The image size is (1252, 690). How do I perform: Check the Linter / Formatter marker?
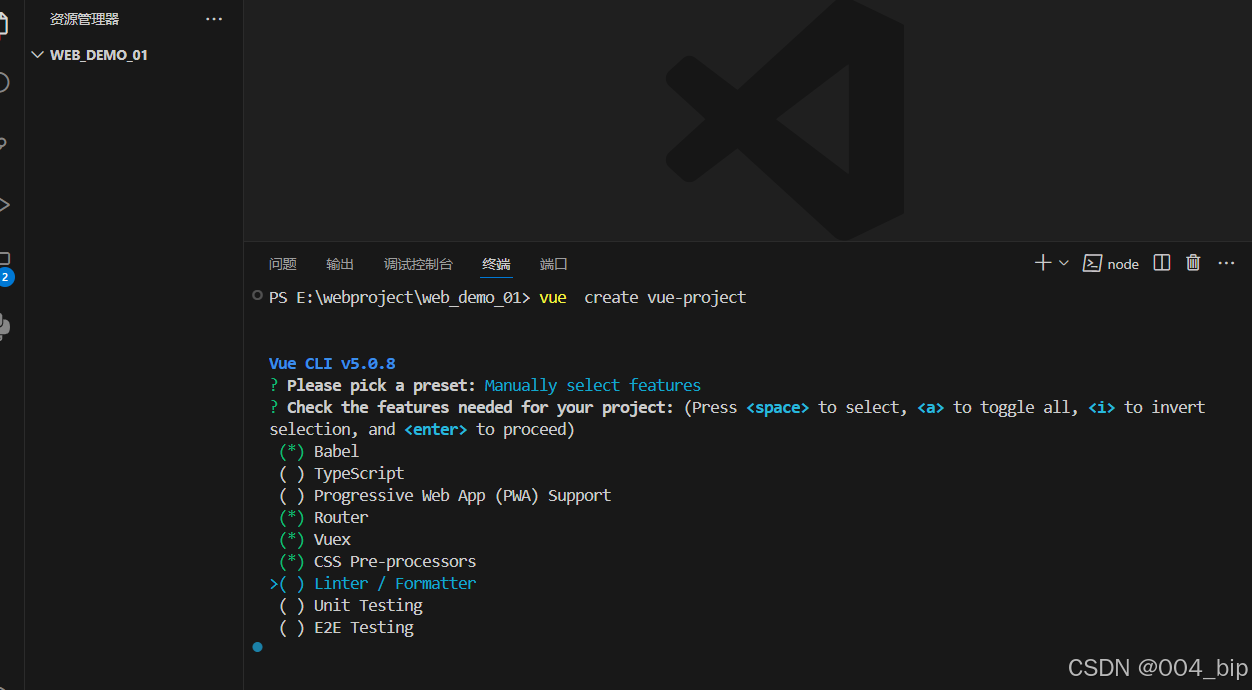(x=292, y=584)
